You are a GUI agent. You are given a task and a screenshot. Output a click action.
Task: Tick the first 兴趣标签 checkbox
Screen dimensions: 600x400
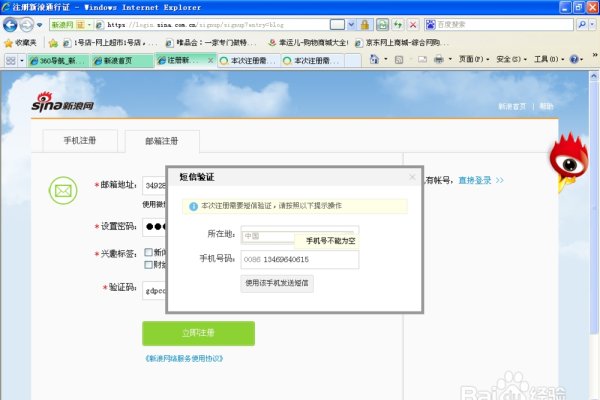click(x=148, y=252)
